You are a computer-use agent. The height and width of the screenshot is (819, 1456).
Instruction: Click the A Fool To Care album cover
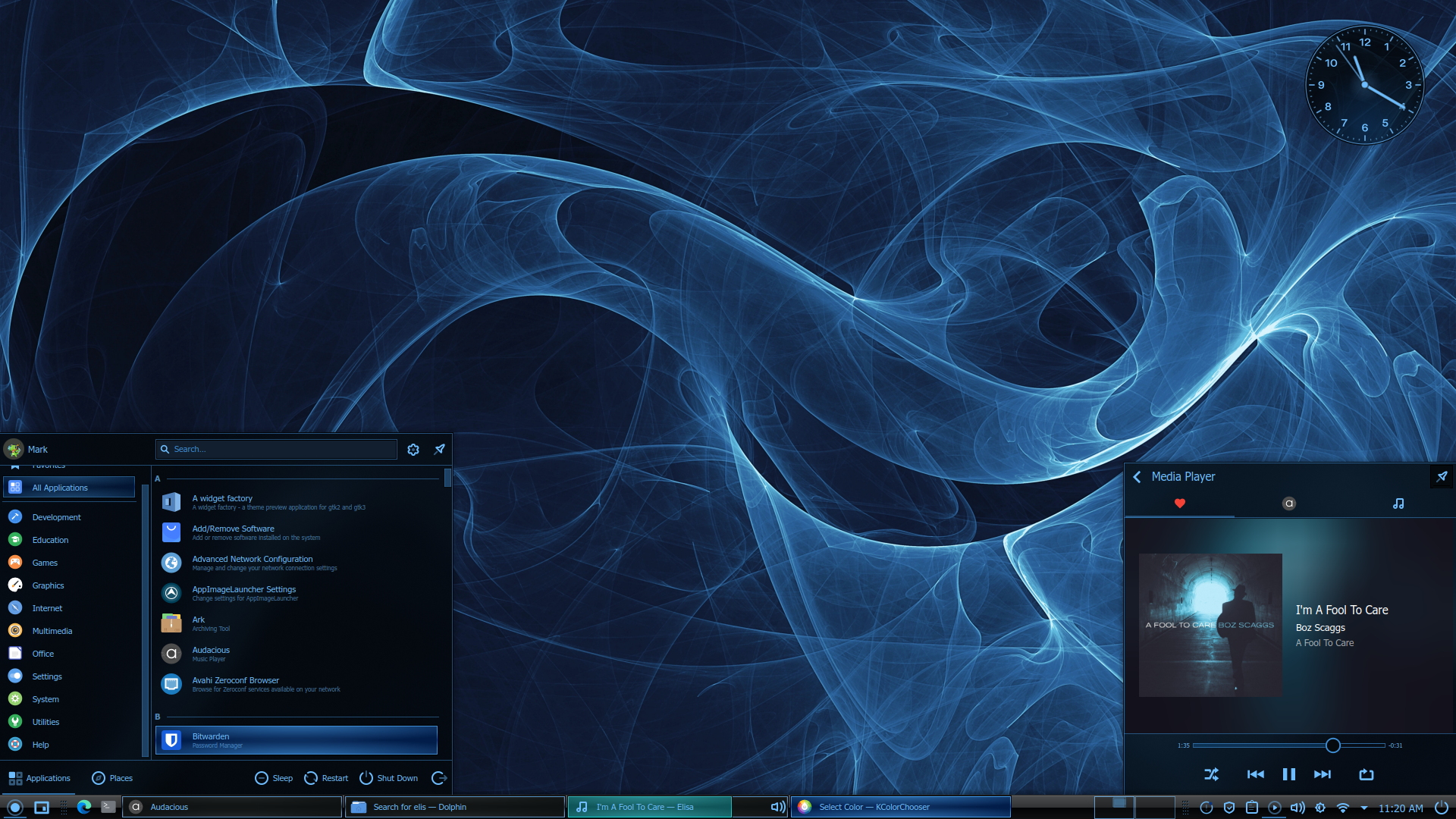[1210, 625]
